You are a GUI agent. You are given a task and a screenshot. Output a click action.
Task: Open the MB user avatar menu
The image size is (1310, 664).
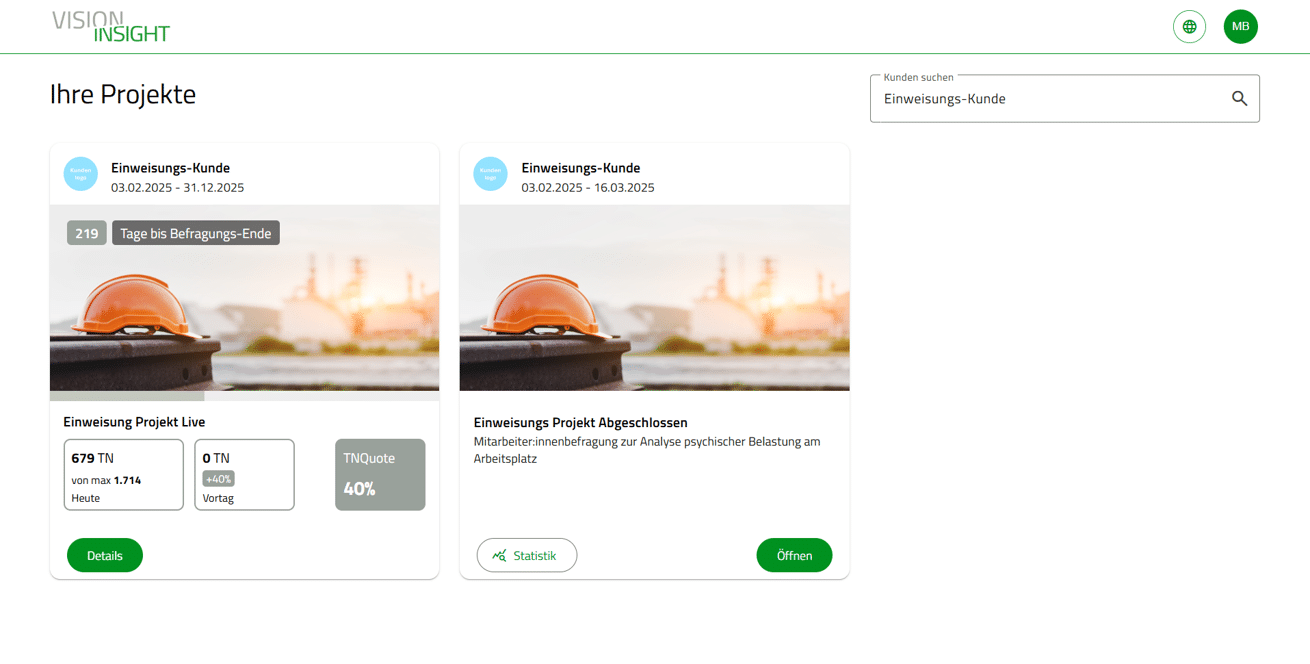click(1240, 27)
